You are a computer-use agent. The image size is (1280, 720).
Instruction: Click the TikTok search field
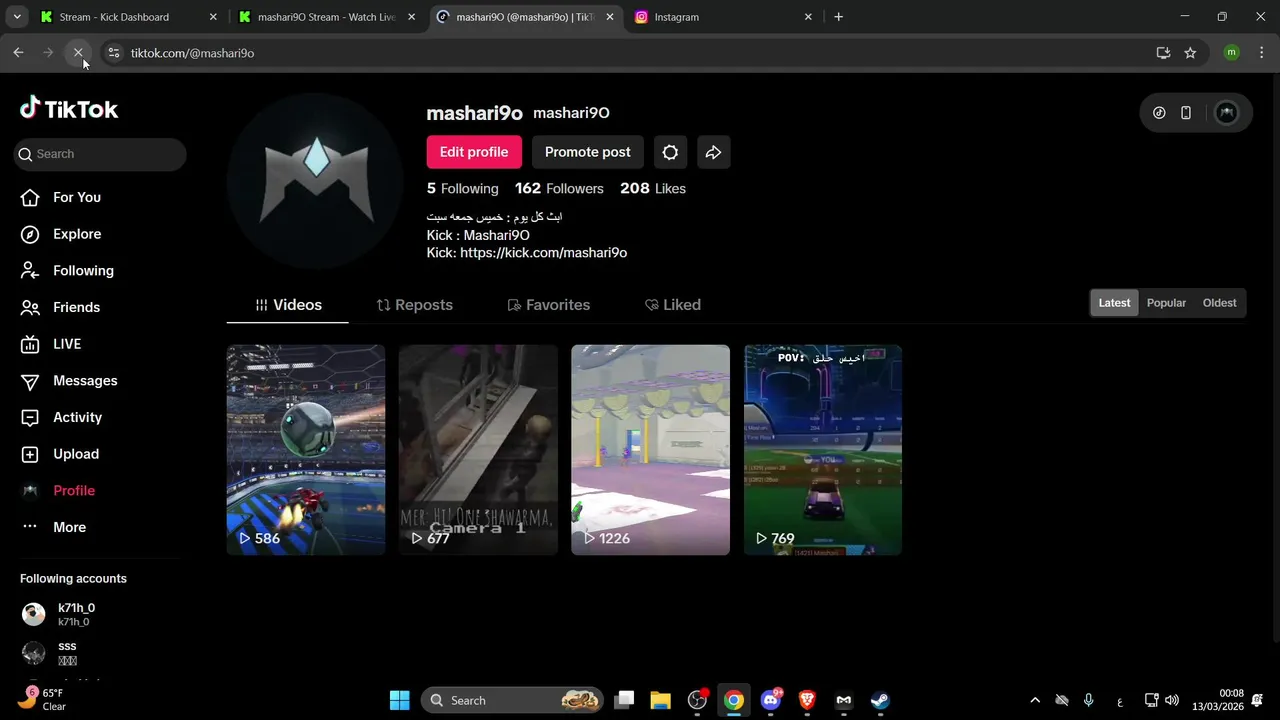100,154
